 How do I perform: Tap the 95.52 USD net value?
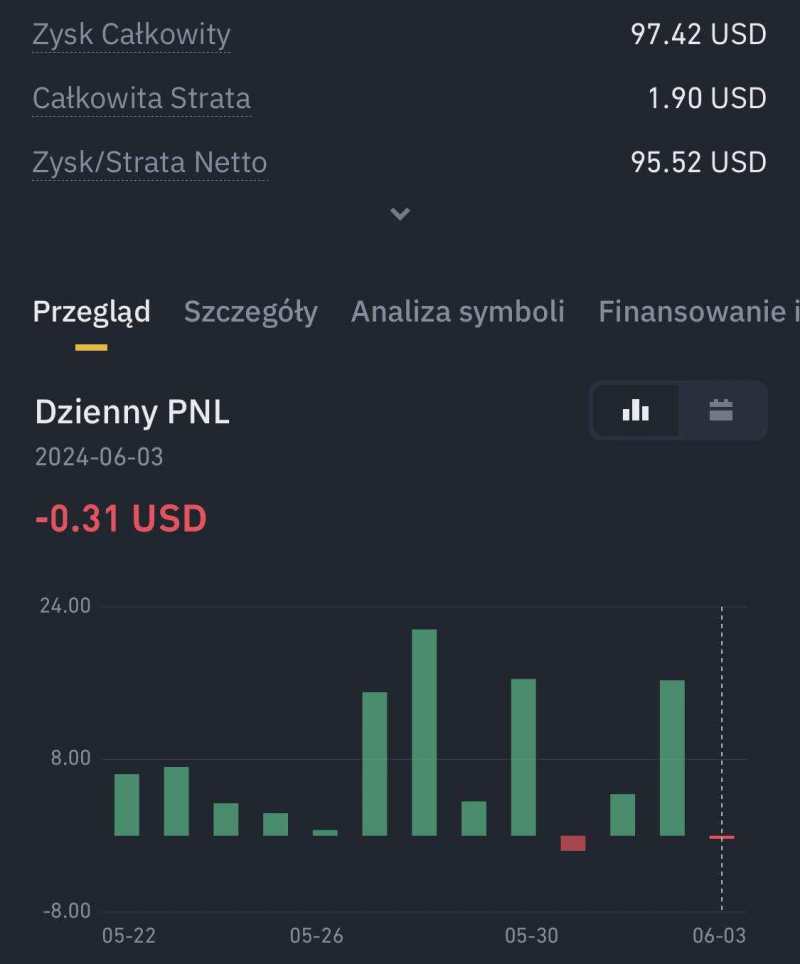coord(698,162)
